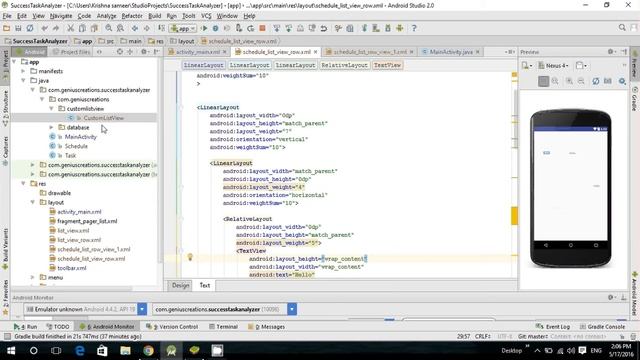Screen dimensions: 640x360
Task: Click the Synchronize toolbar icon
Action: pyautogui.click(x=30, y=28)
